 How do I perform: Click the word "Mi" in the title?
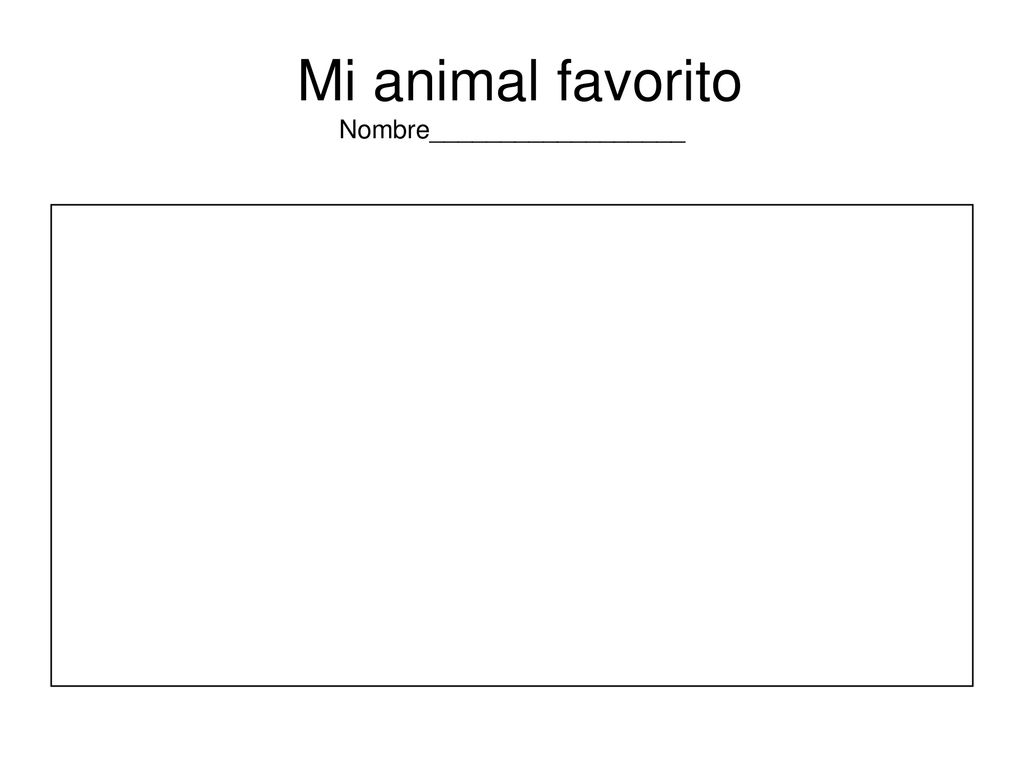pyautogui.click(x=327, y=81)
